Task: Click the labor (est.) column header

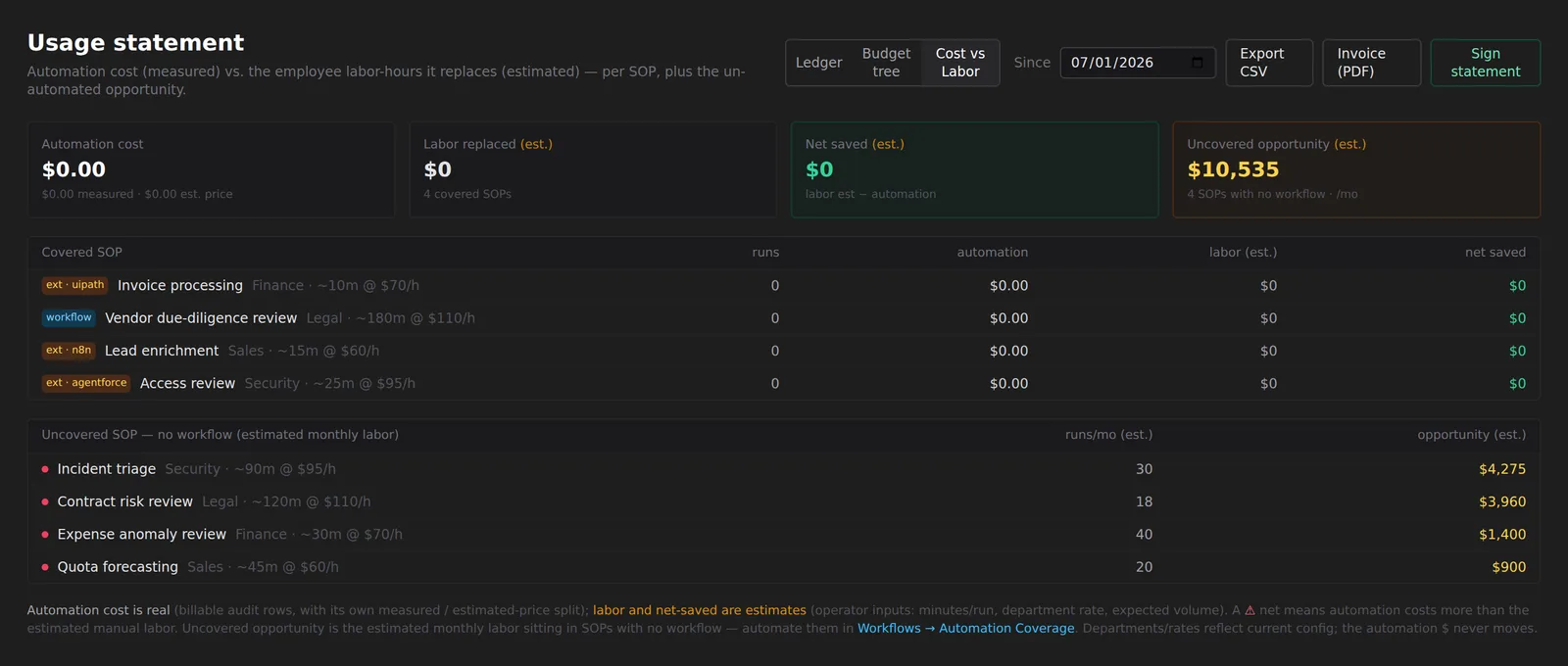Action: click(1243, 253)
